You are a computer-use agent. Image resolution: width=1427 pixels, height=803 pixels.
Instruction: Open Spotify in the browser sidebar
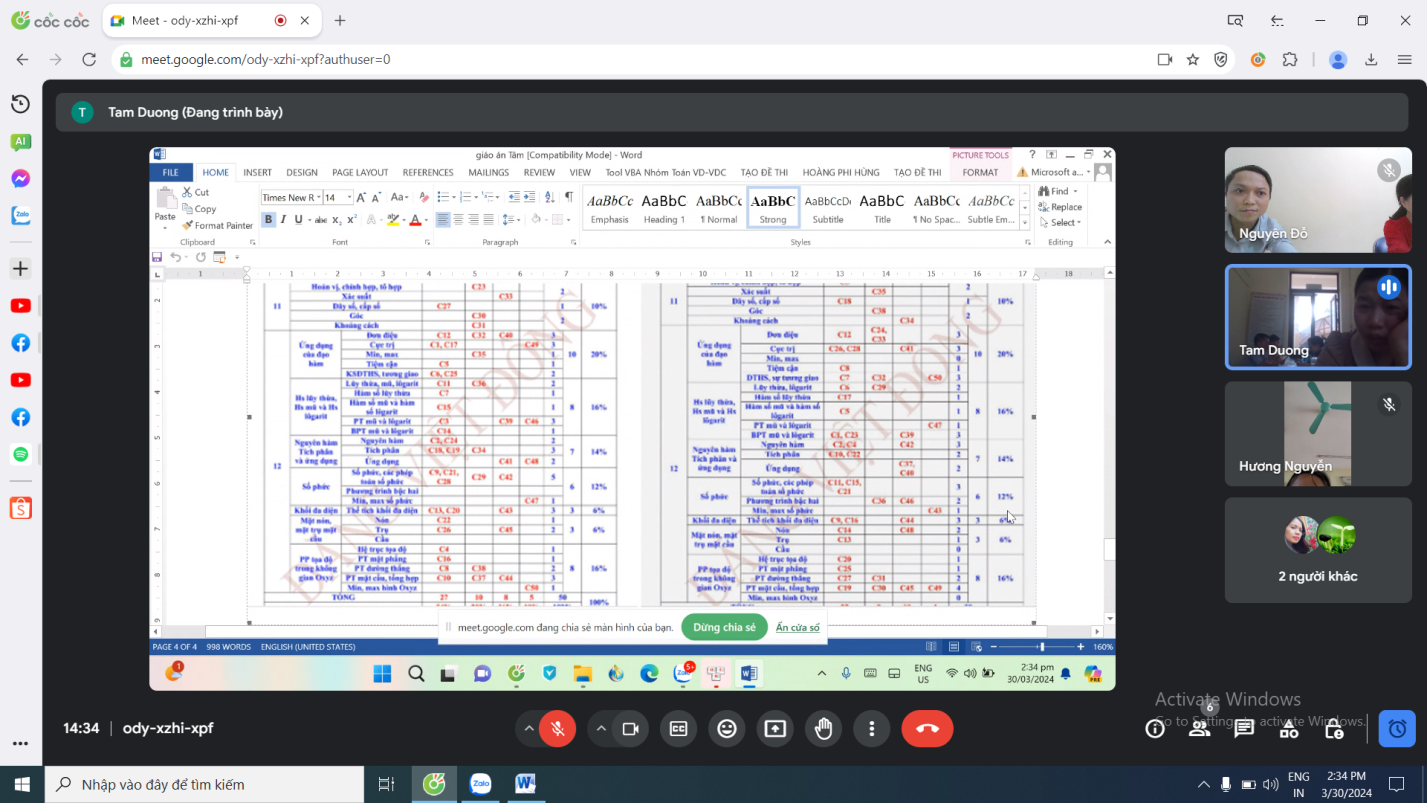click(x=20, y=454)
